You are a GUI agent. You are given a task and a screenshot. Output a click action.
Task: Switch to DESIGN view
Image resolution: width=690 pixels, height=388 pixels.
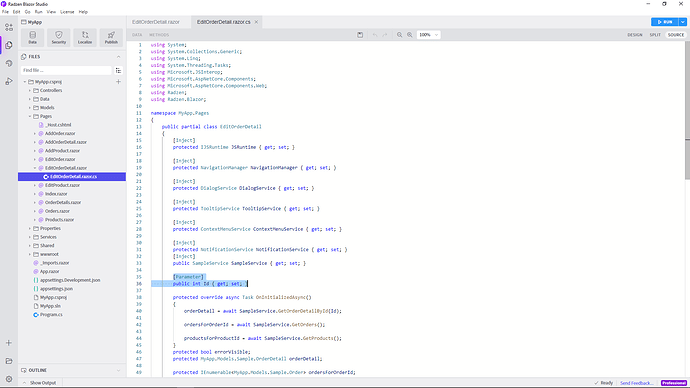pos(635,35)
